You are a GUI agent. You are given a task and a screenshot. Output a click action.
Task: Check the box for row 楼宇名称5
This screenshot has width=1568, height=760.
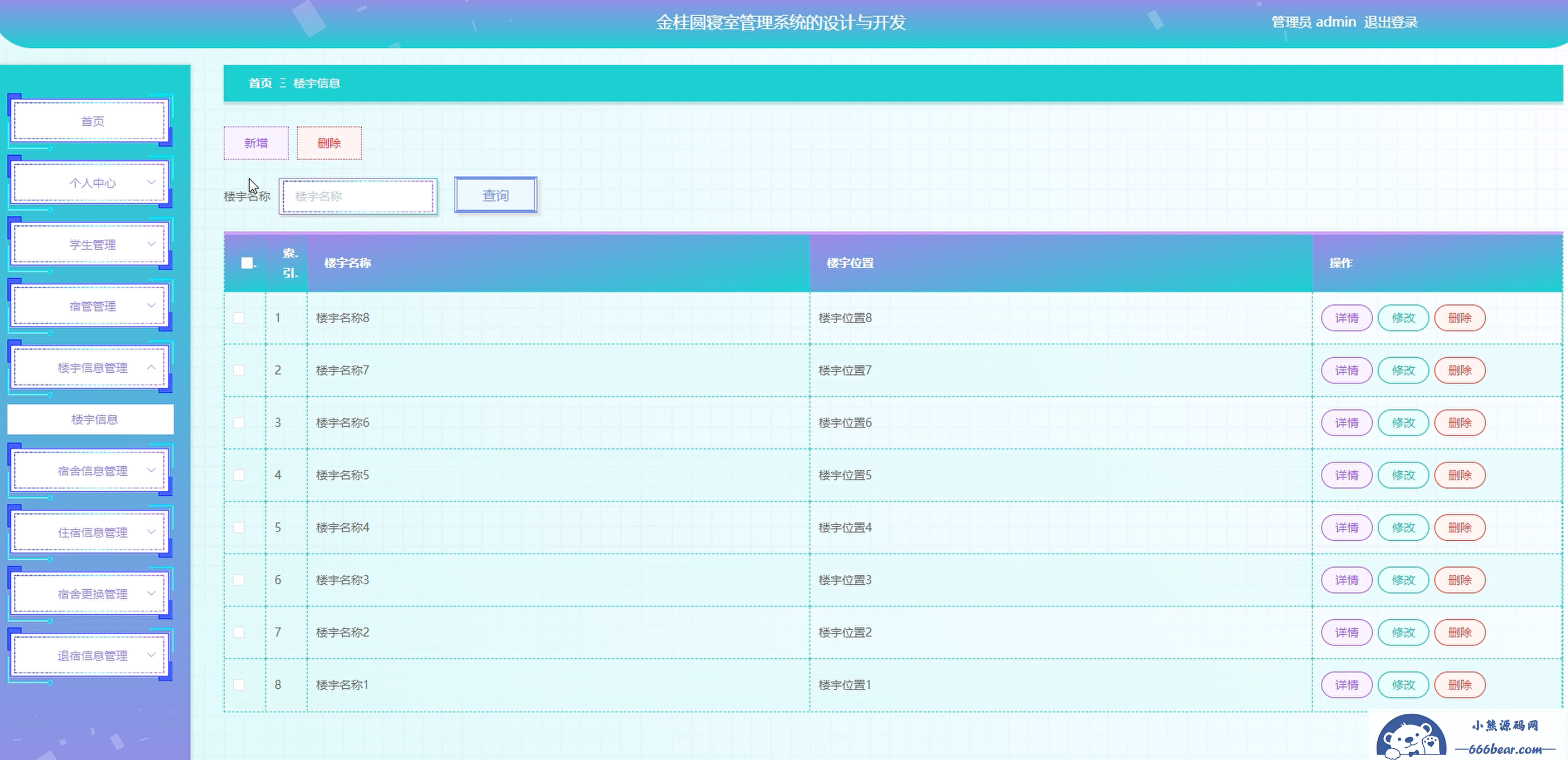tap(239, 475)
